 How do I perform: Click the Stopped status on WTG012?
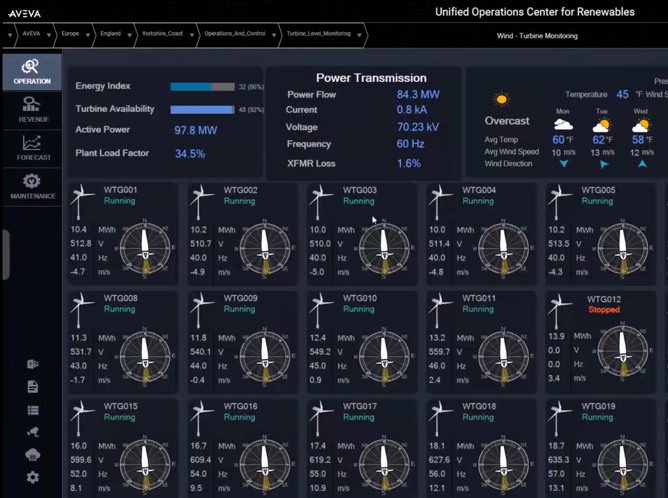[x=603, y=310]
